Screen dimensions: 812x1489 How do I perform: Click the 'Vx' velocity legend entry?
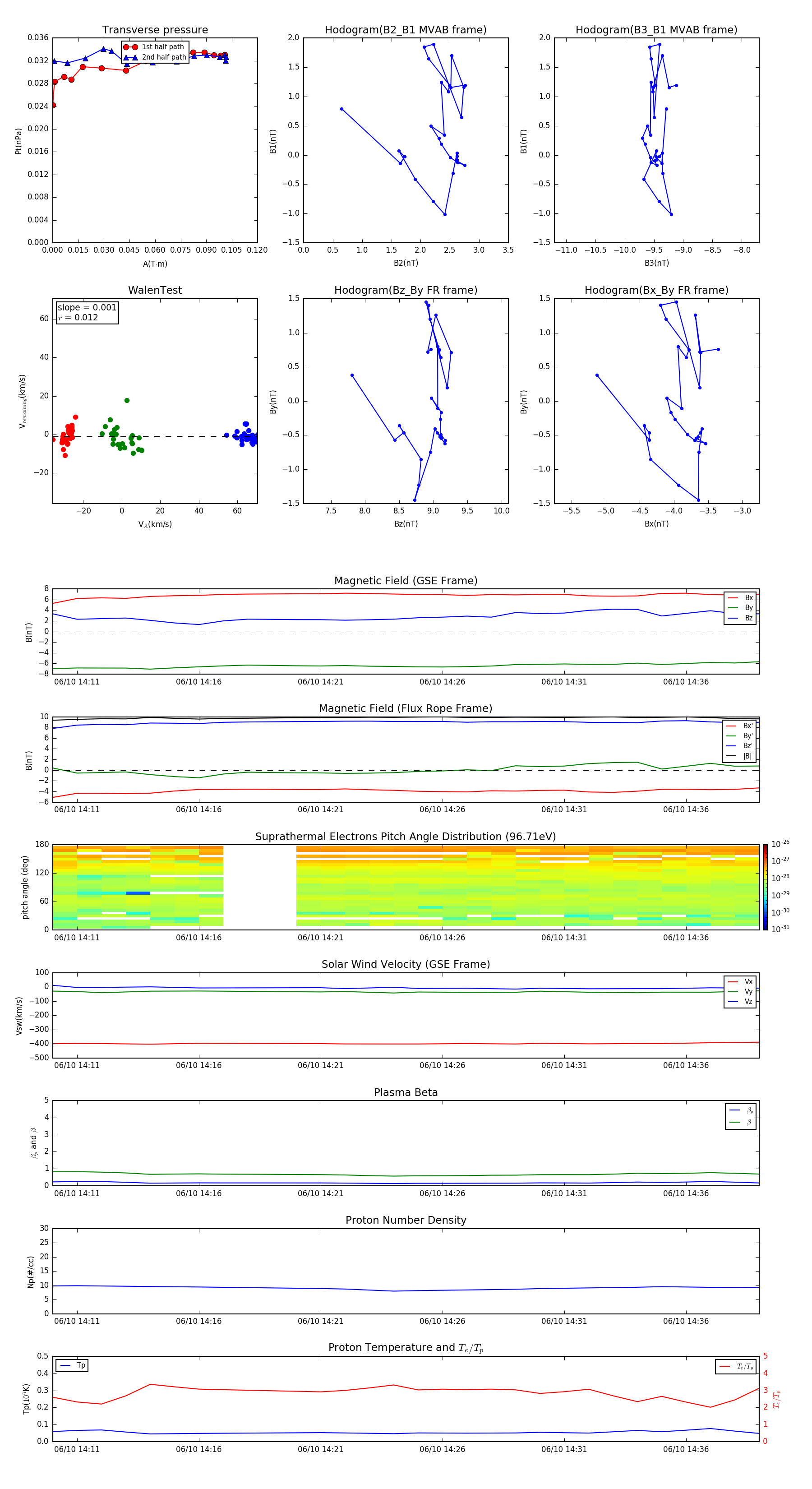point(740,981)
